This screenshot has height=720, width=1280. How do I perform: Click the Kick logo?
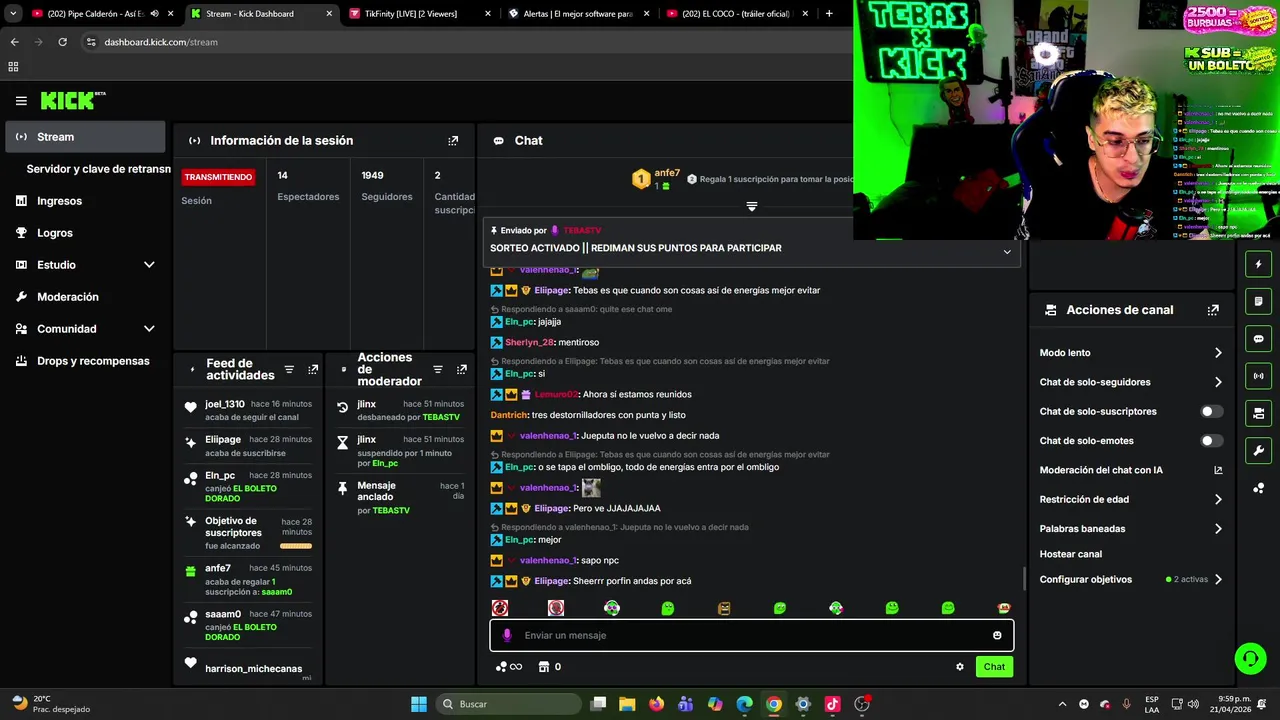(x=72, y=100)
